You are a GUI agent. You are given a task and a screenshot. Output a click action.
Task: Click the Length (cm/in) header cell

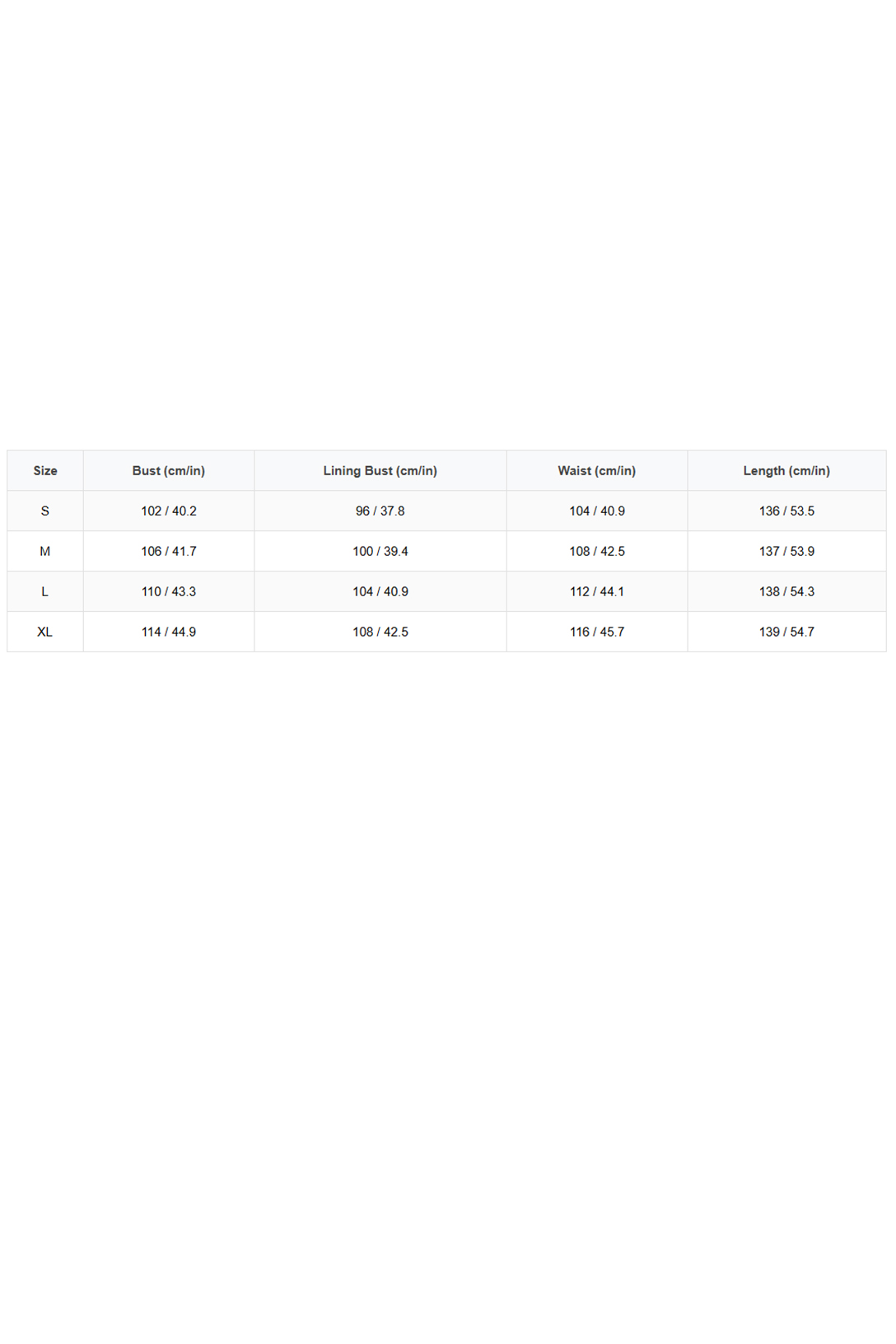click(x=786, y=470)
